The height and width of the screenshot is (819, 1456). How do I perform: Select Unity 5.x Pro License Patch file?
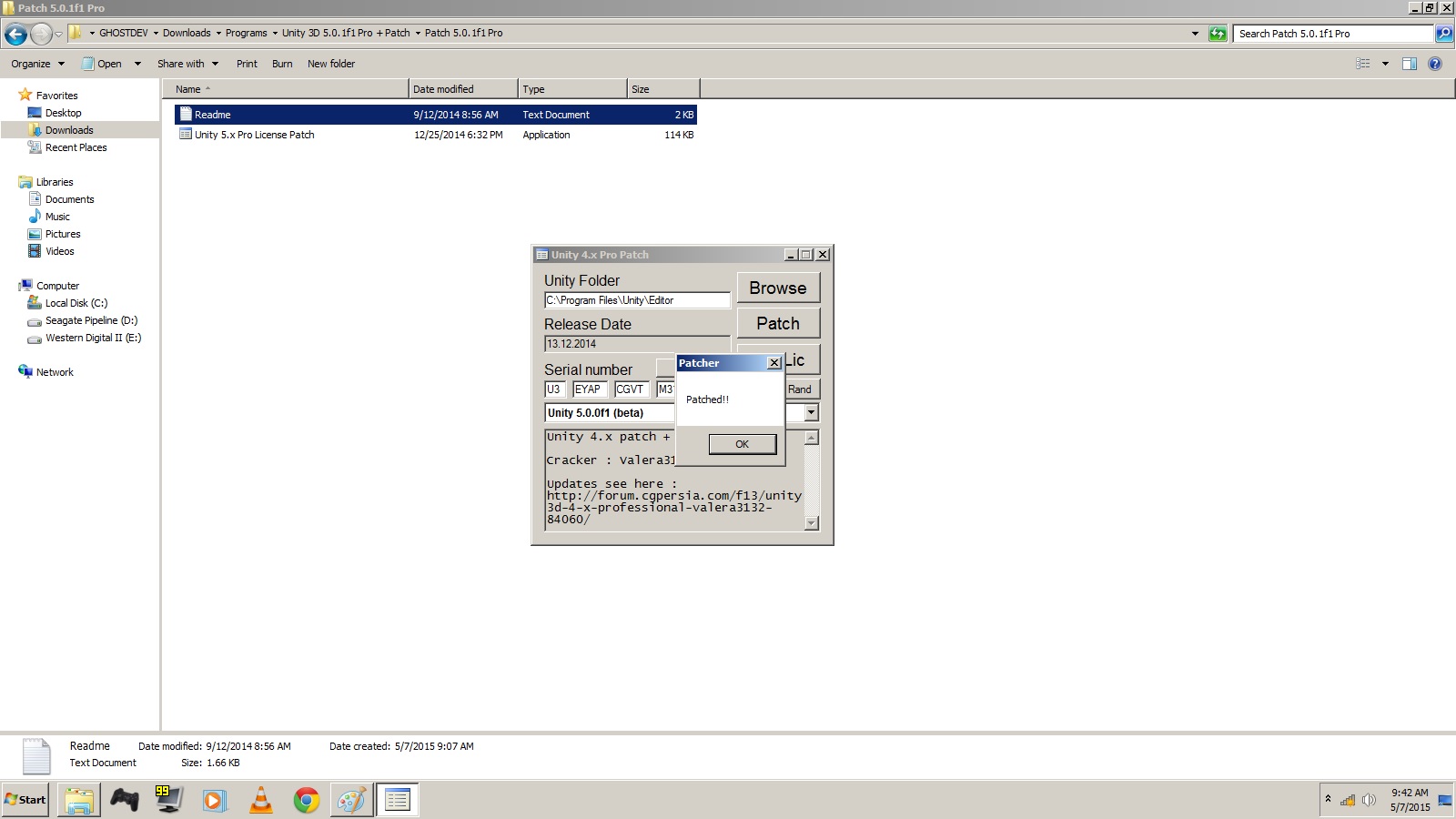click(x=435, y=135)
